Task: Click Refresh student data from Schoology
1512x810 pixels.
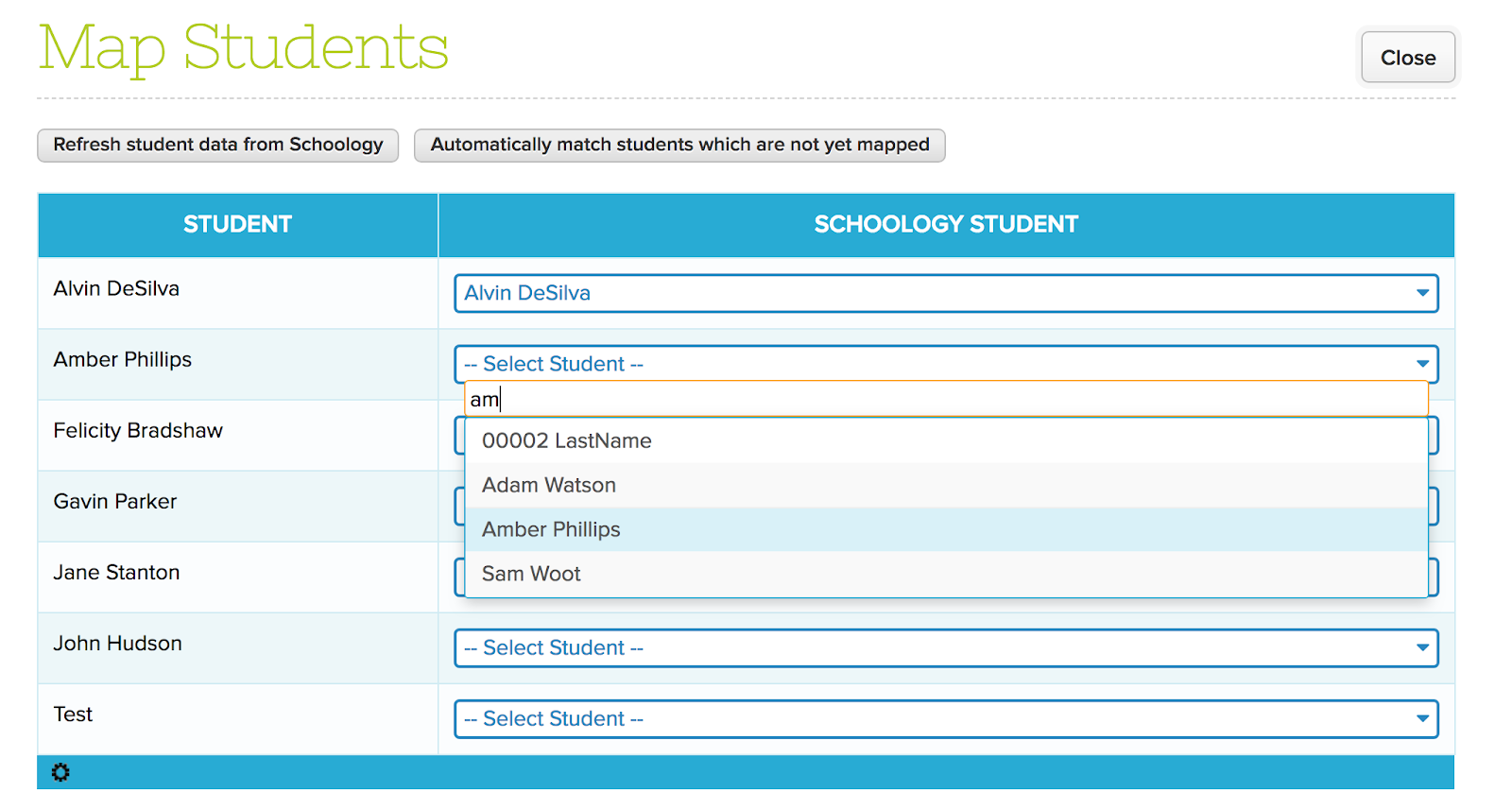Action: [x=218, y=145]
